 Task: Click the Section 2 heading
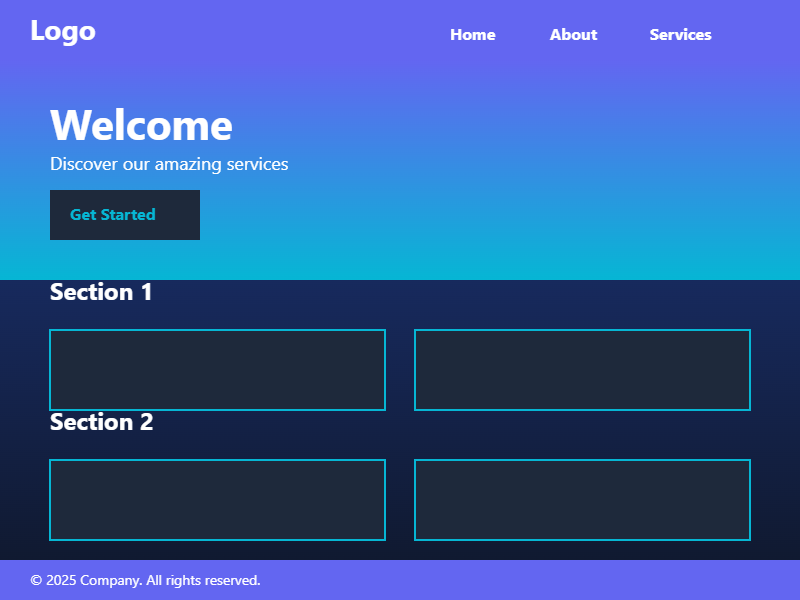tap(101, 422)
